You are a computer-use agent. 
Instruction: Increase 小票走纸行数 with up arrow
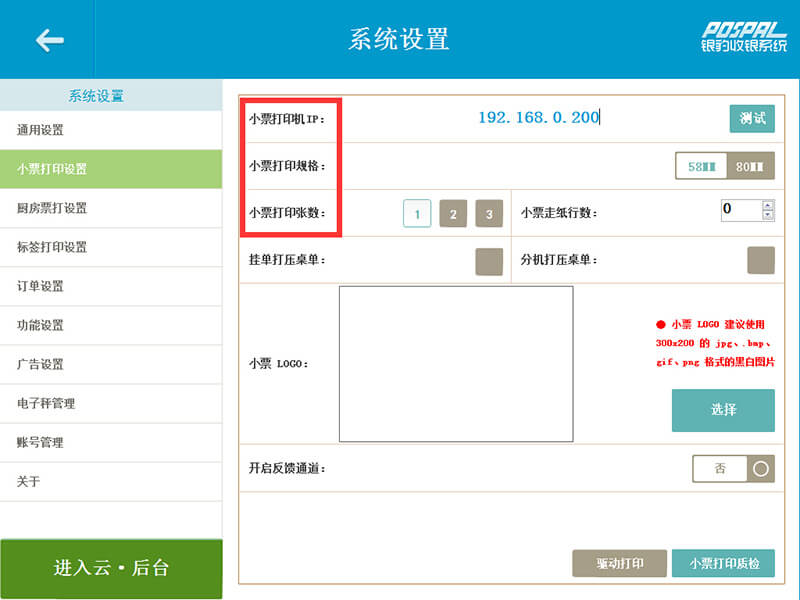click(x=768, y=205)
